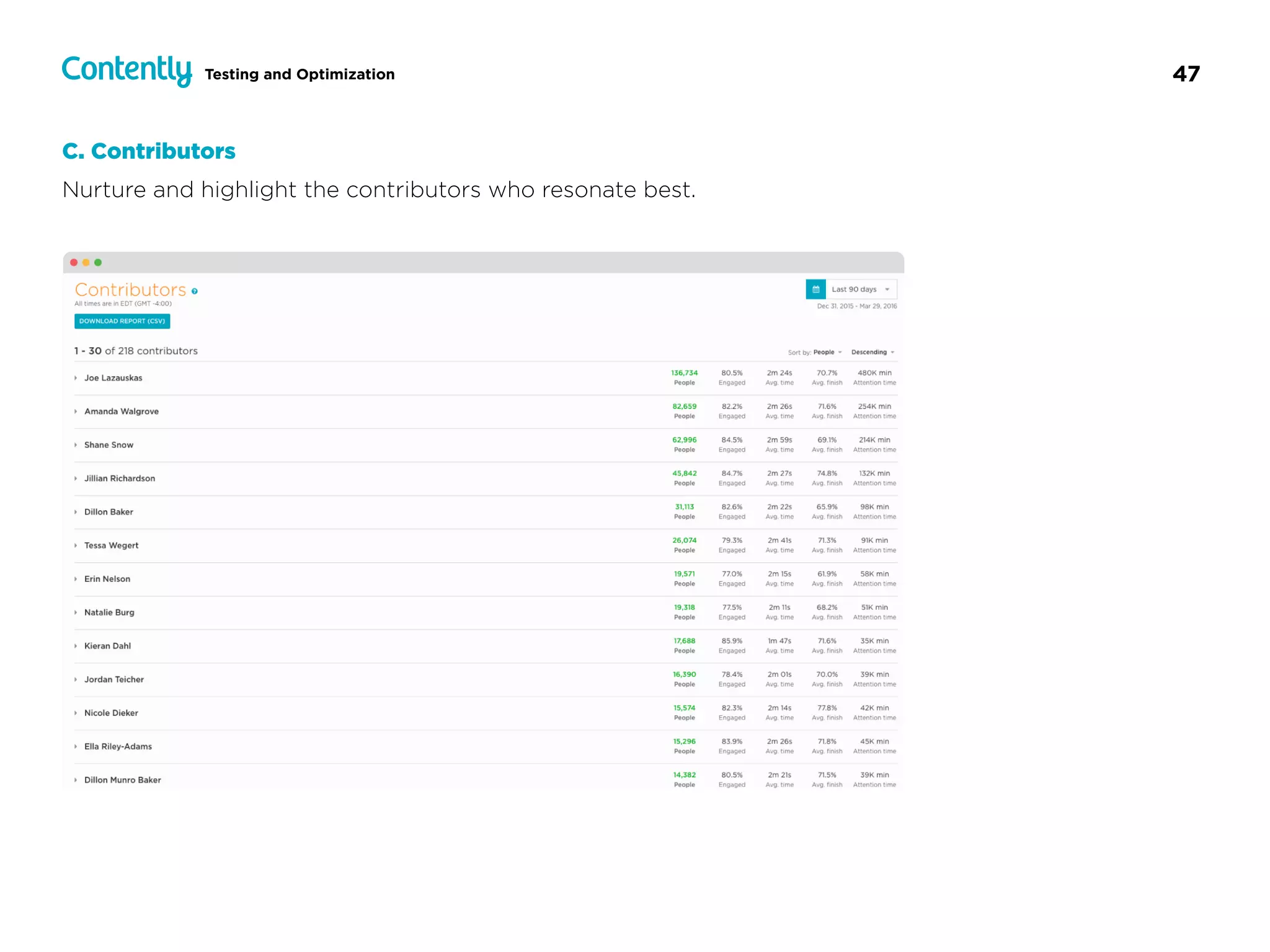The image size is (1270, 952).
Task: Click the yellow window minimize dot
Action: tap(86, 263)
